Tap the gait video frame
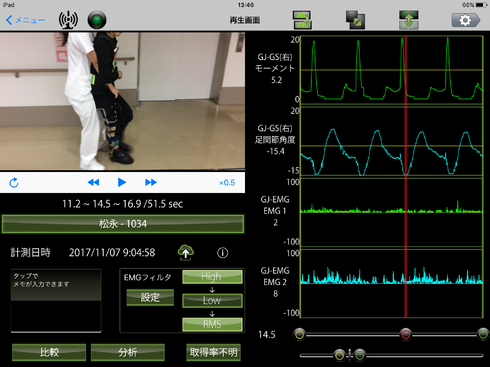 [x=122, y=101]
